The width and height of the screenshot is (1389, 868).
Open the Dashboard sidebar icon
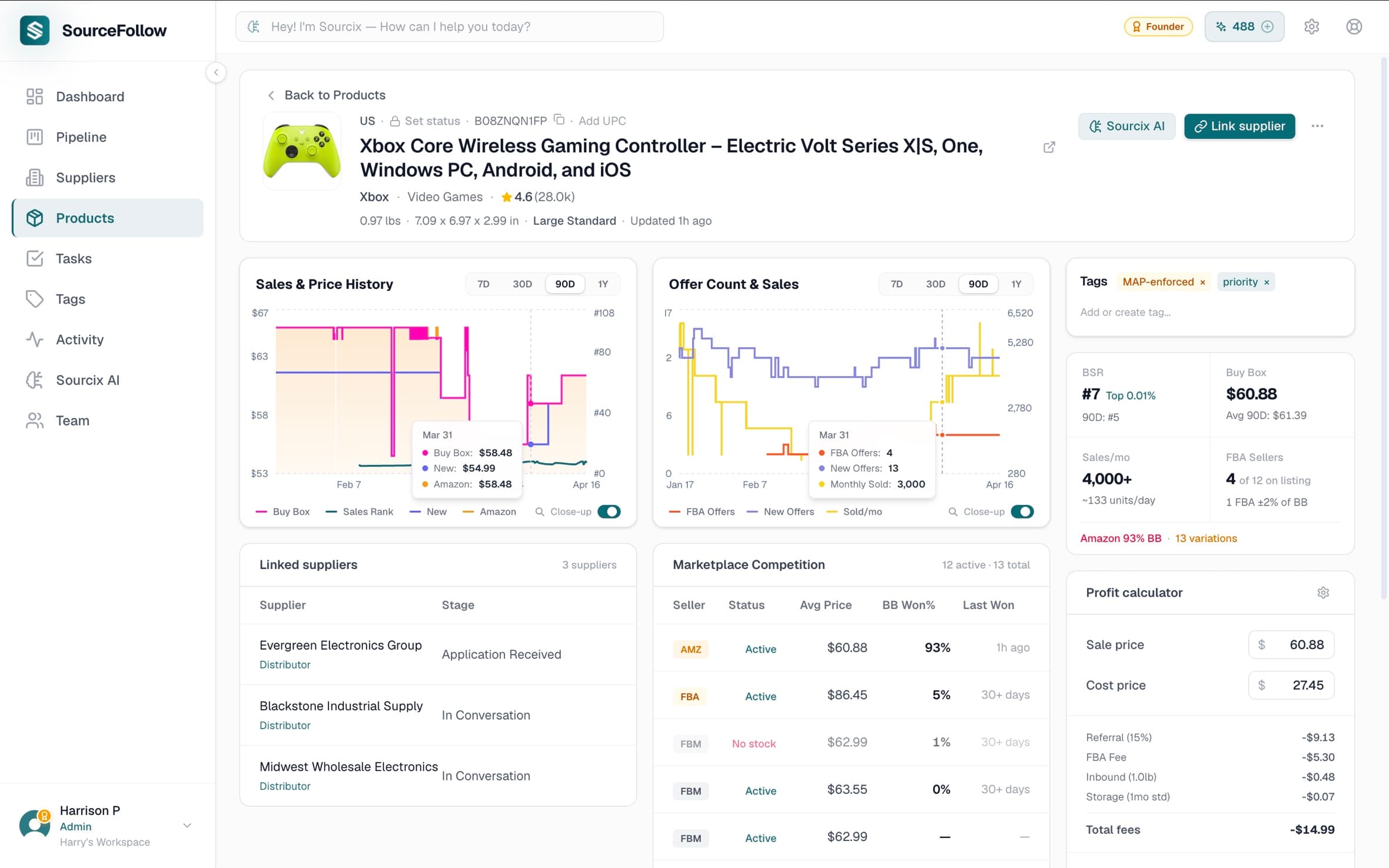coord(35,96)
